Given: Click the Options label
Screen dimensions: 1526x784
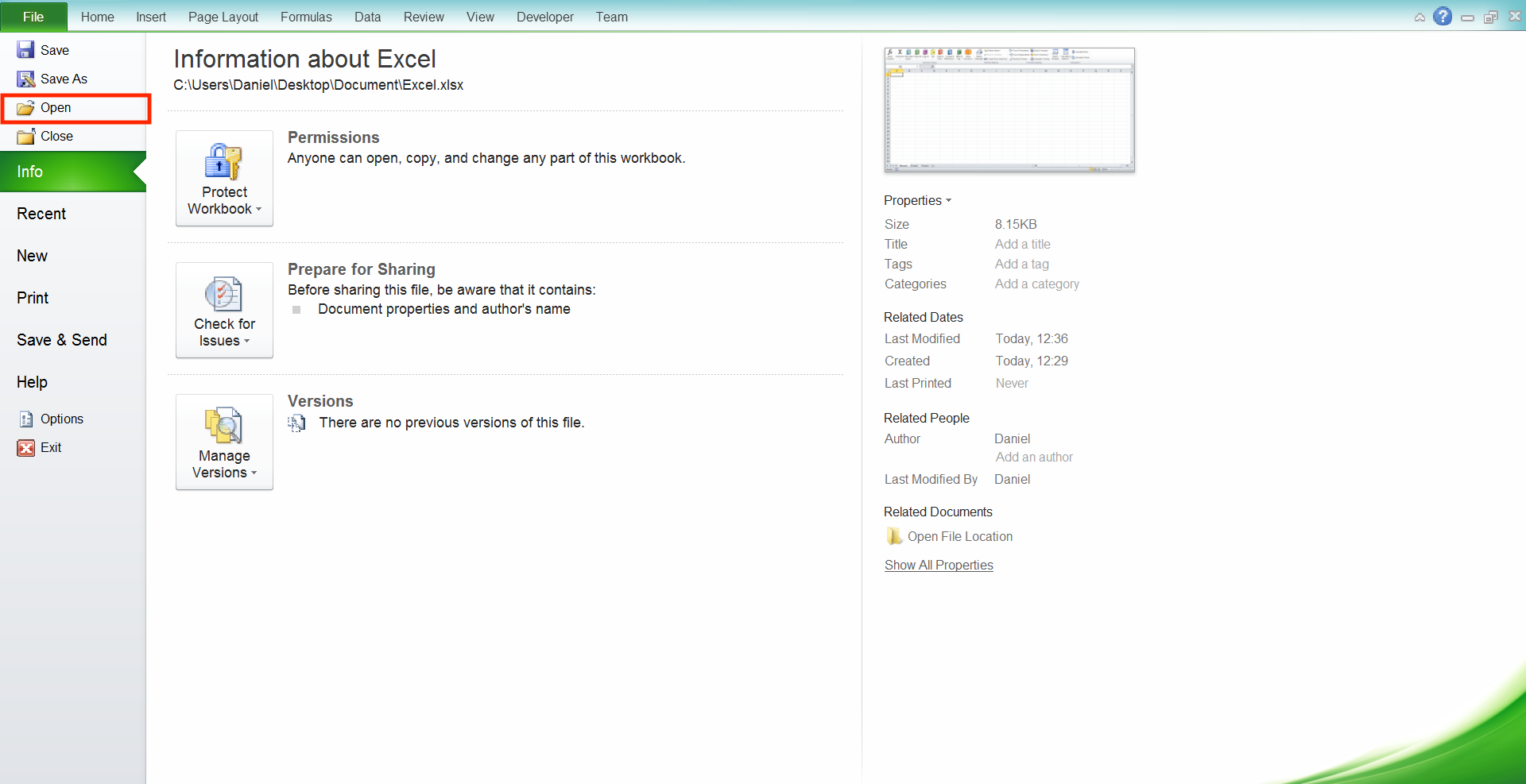Looking at the screenshot, I should pyautogui.click(x=62, y=419).
